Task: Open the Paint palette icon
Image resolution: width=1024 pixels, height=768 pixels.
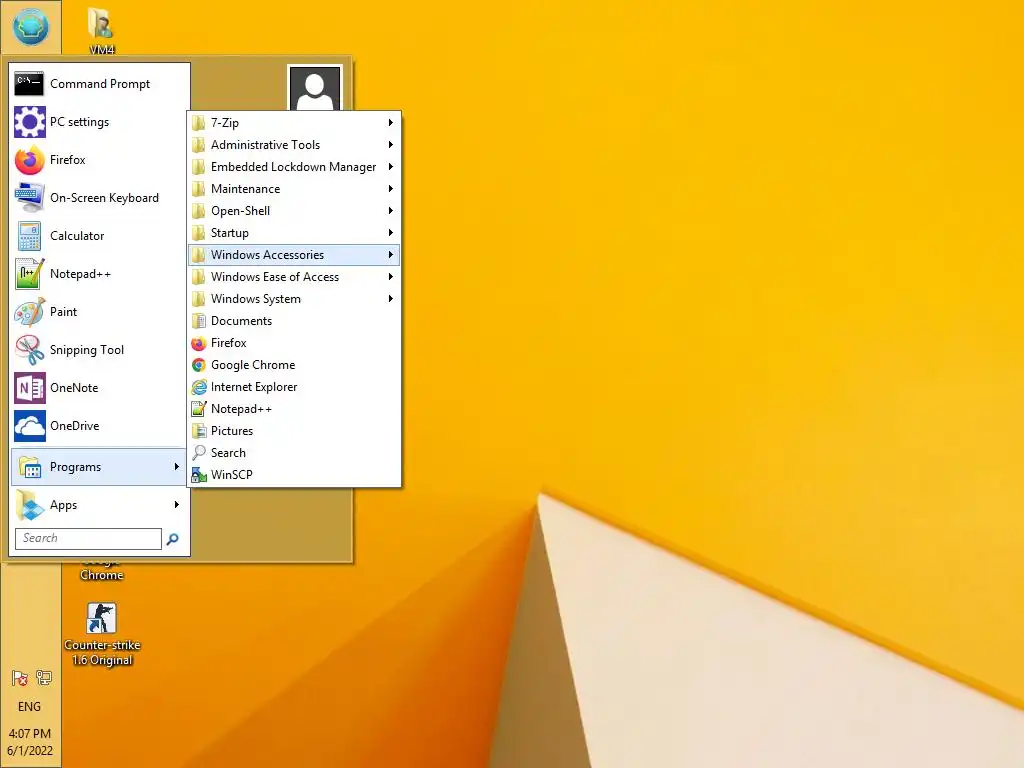Action: tap(29, 312)
